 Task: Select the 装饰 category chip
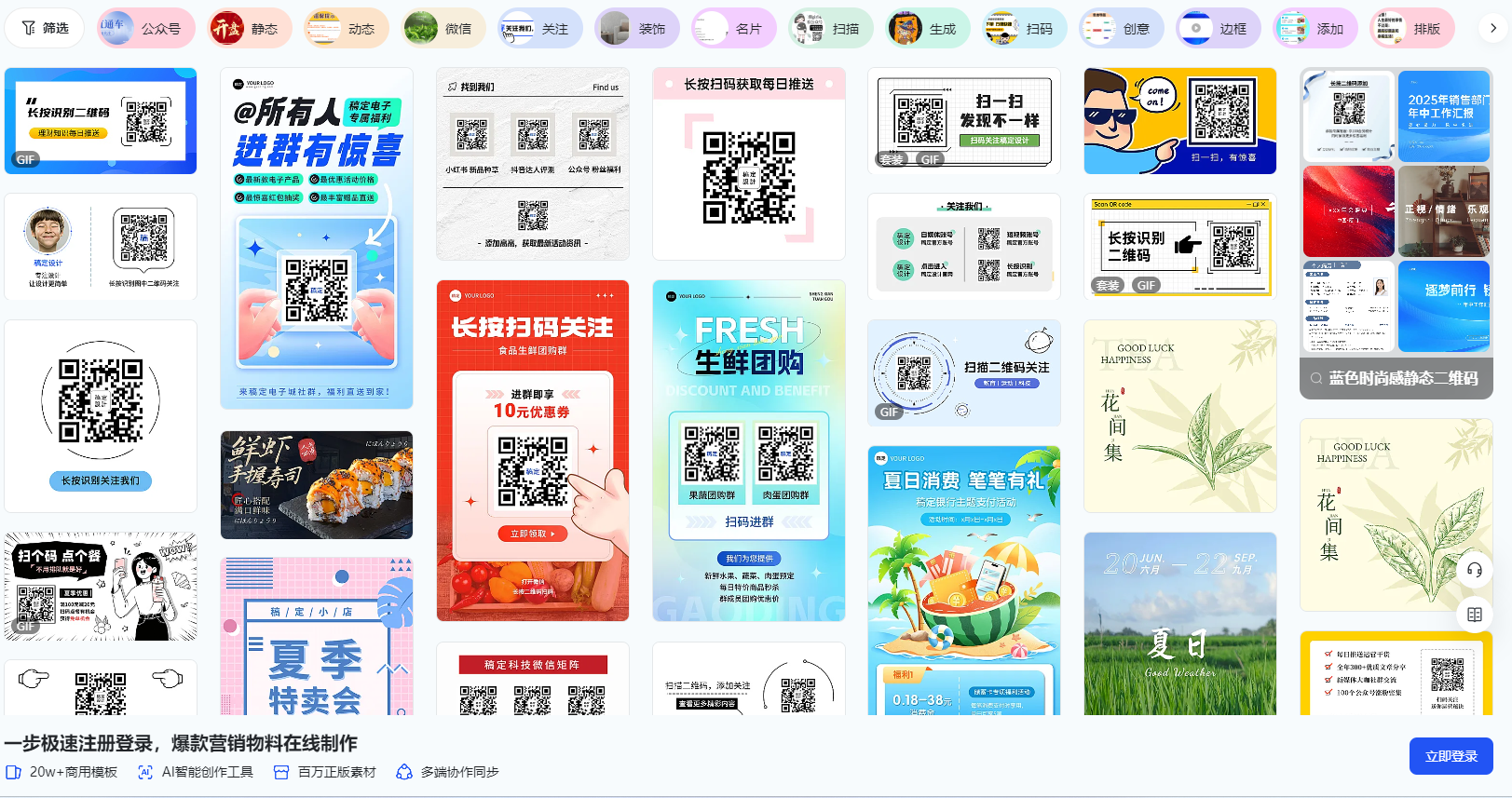[636, 28]
